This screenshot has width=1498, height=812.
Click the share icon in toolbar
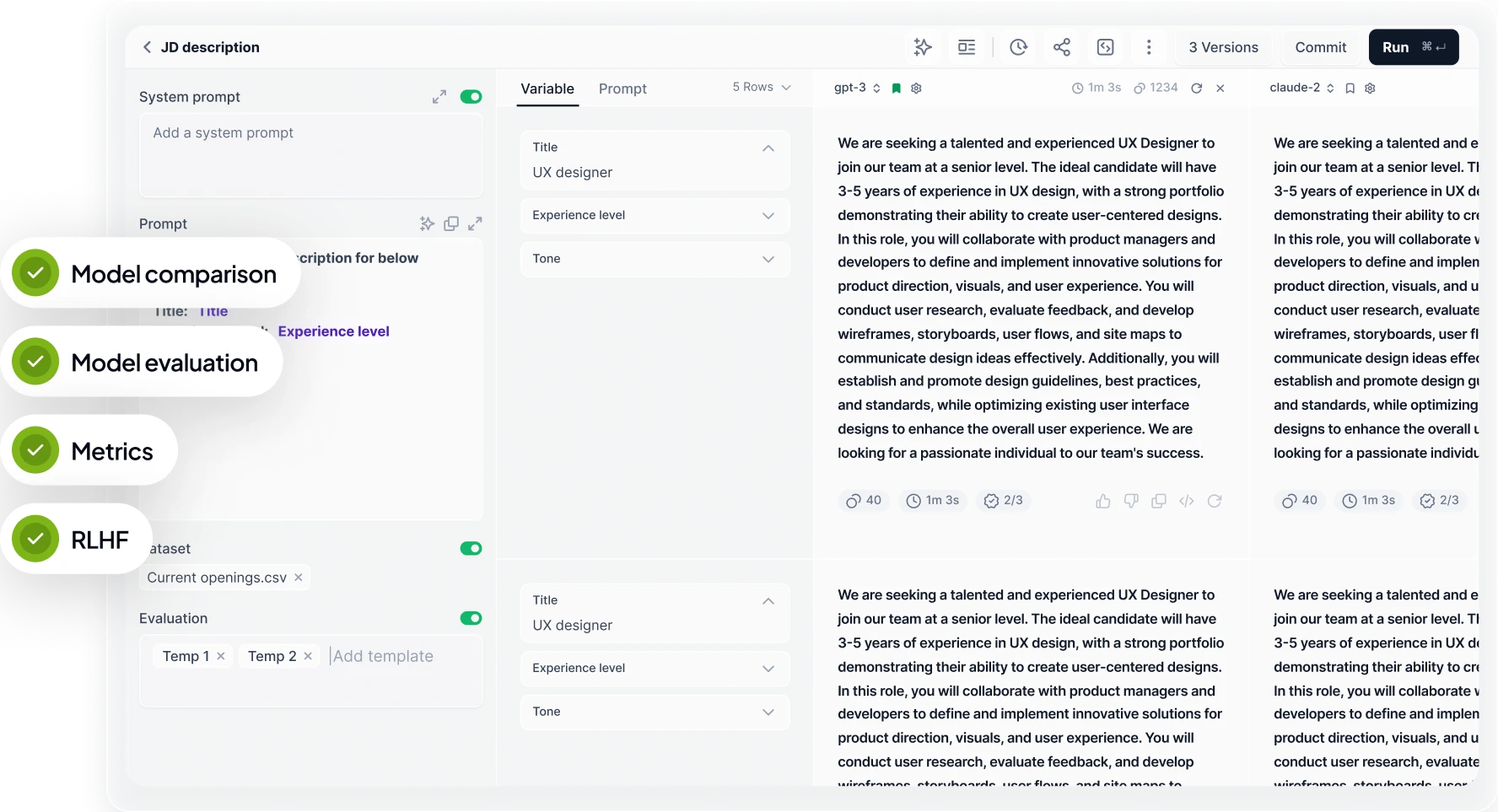[1062, 47]
